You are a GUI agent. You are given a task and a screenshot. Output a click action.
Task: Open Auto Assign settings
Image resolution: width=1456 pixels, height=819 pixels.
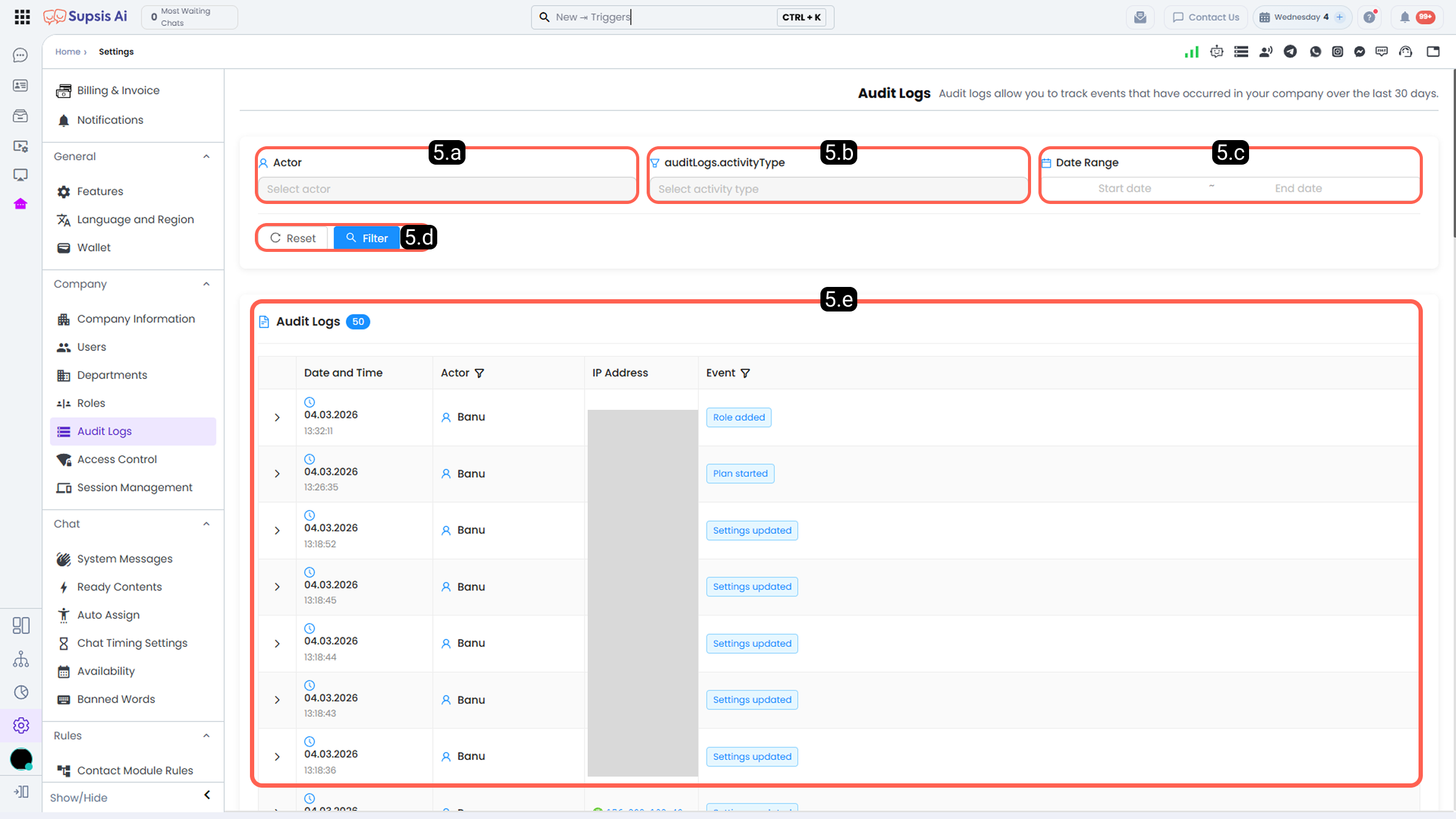(133, 616)
